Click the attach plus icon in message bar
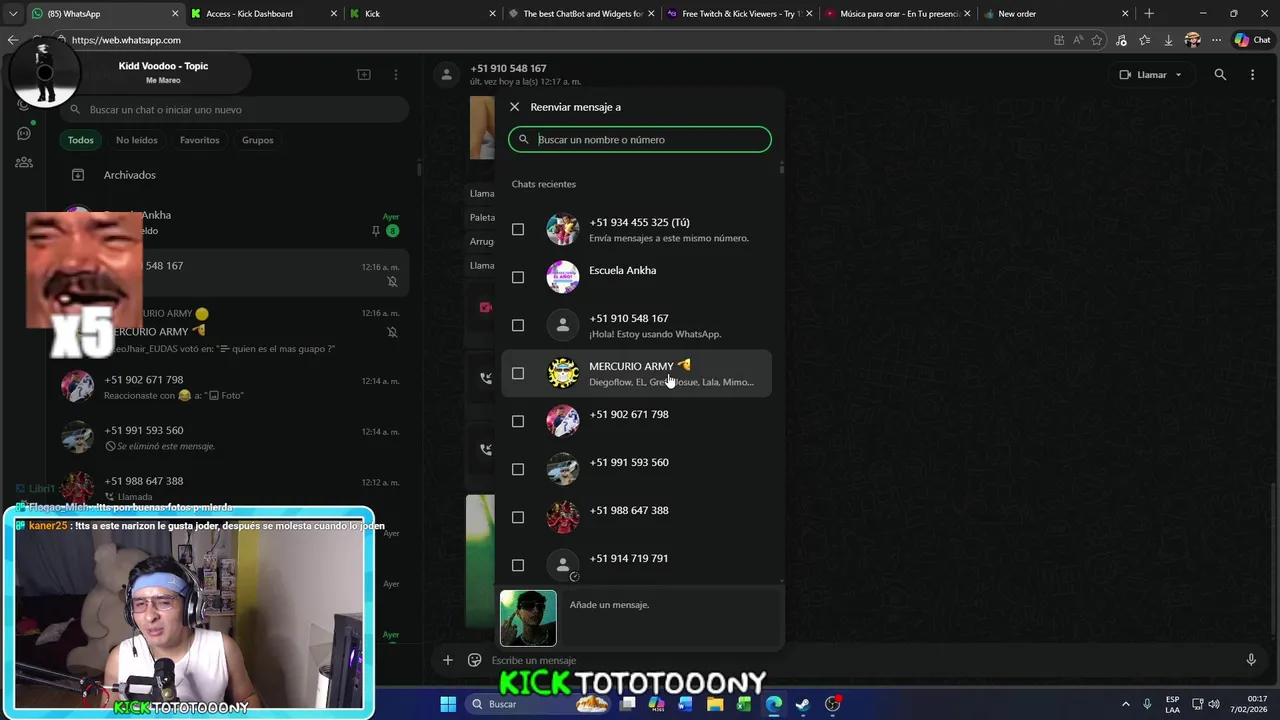This screenshot has height=720, width=1280. coord(448,660)
